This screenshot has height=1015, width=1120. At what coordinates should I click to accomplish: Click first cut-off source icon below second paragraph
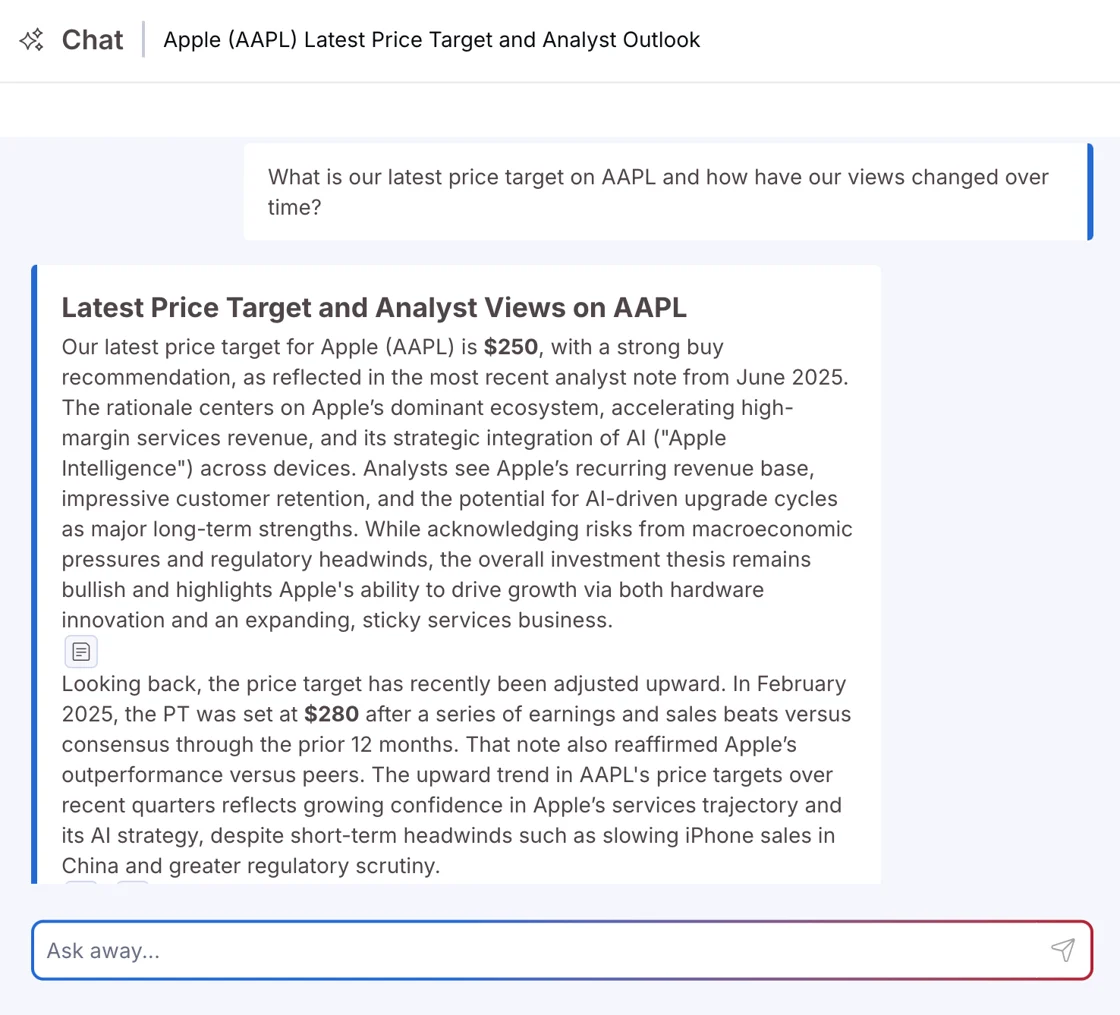(x=81, y=883)
